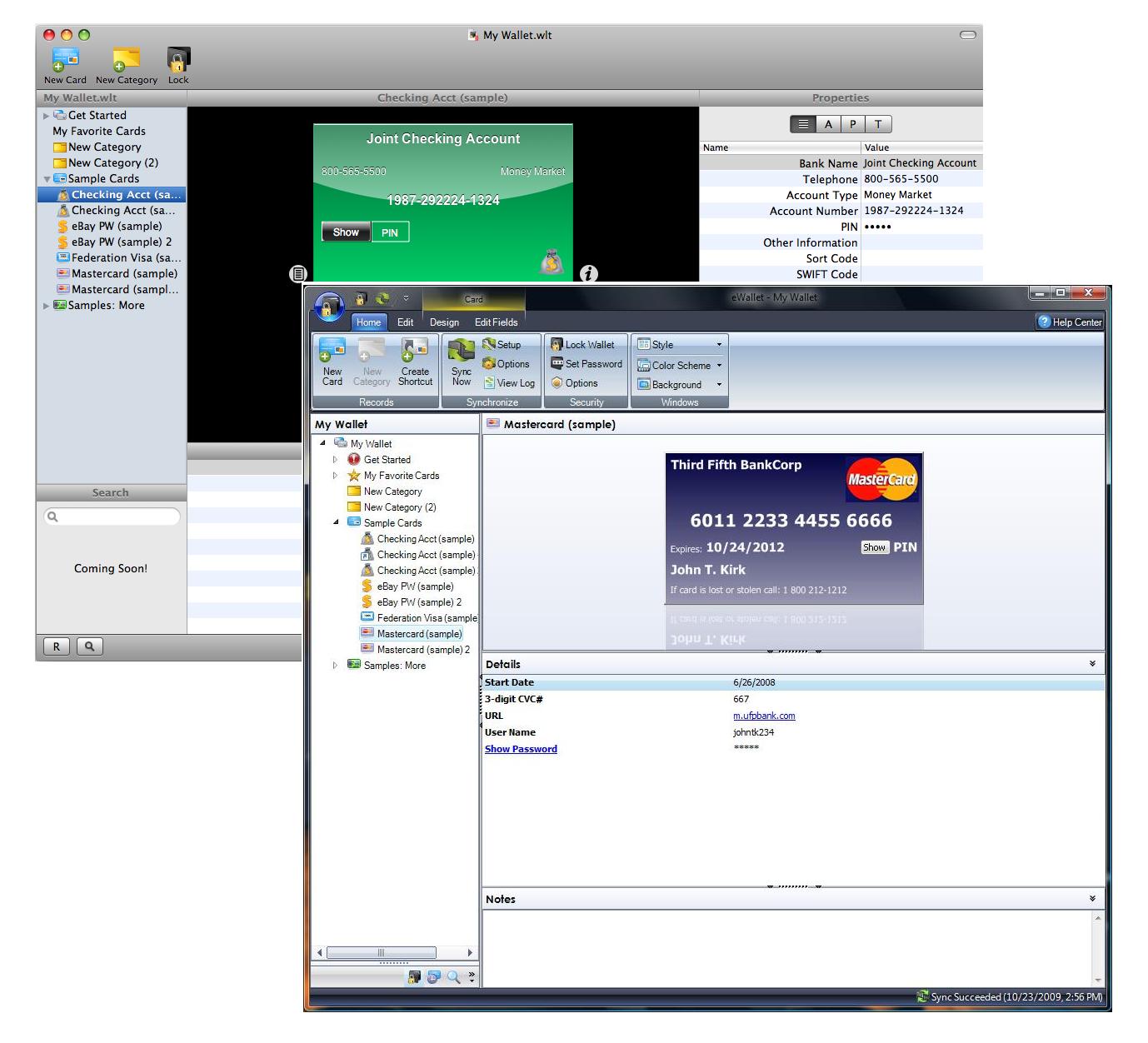Open the Color Scheme dropdown

[680, 365]
